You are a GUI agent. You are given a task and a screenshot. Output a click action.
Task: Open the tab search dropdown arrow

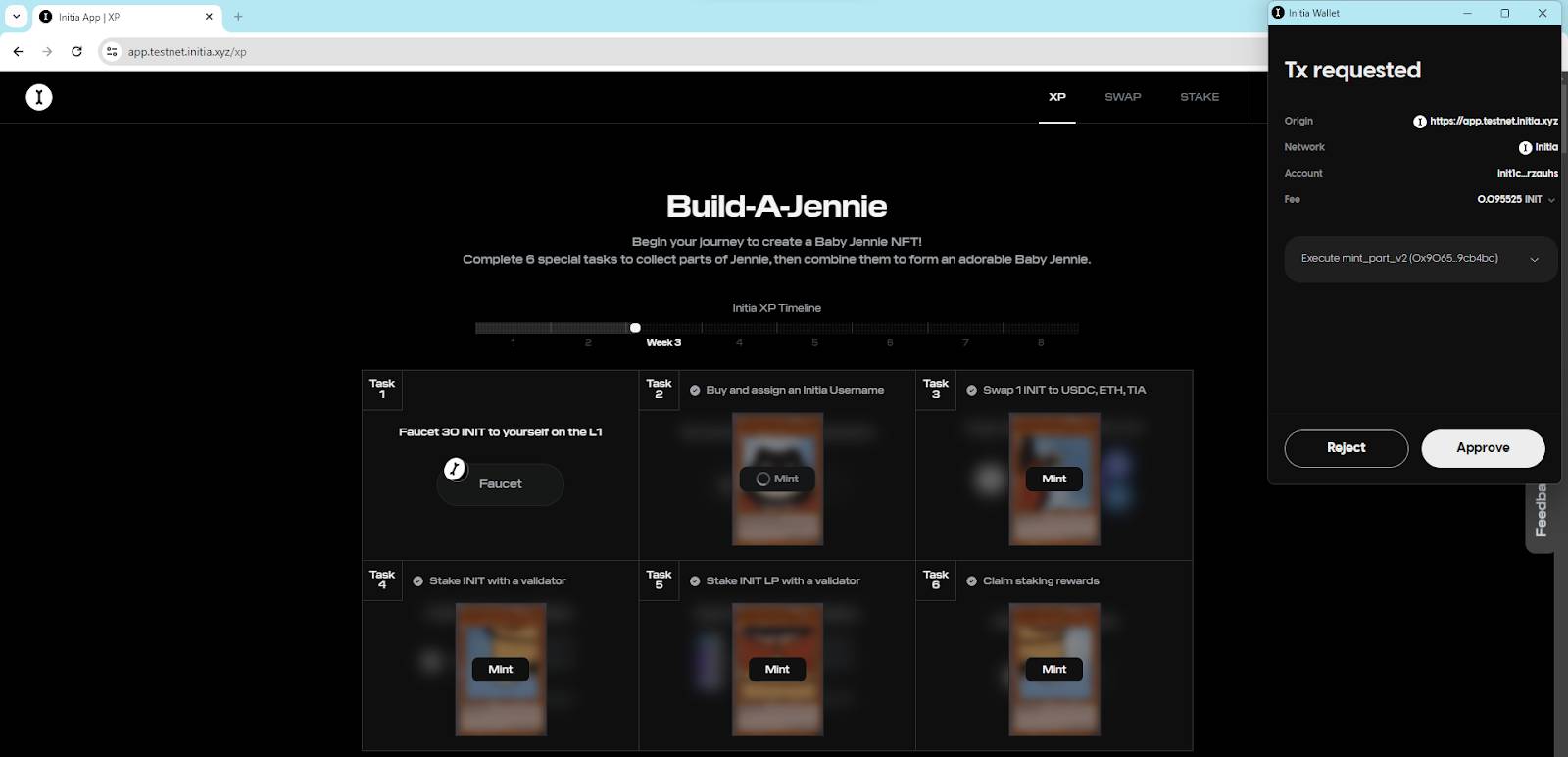[16, 17]
